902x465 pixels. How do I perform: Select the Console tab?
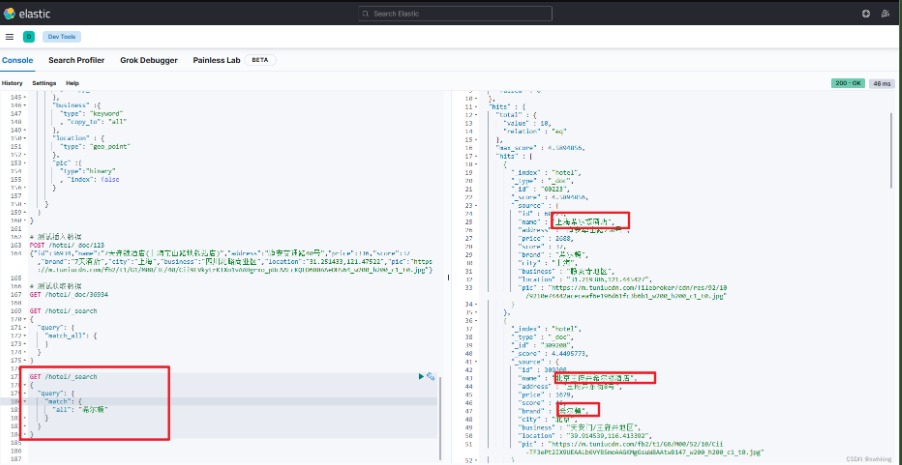click(x=17, y=60)
